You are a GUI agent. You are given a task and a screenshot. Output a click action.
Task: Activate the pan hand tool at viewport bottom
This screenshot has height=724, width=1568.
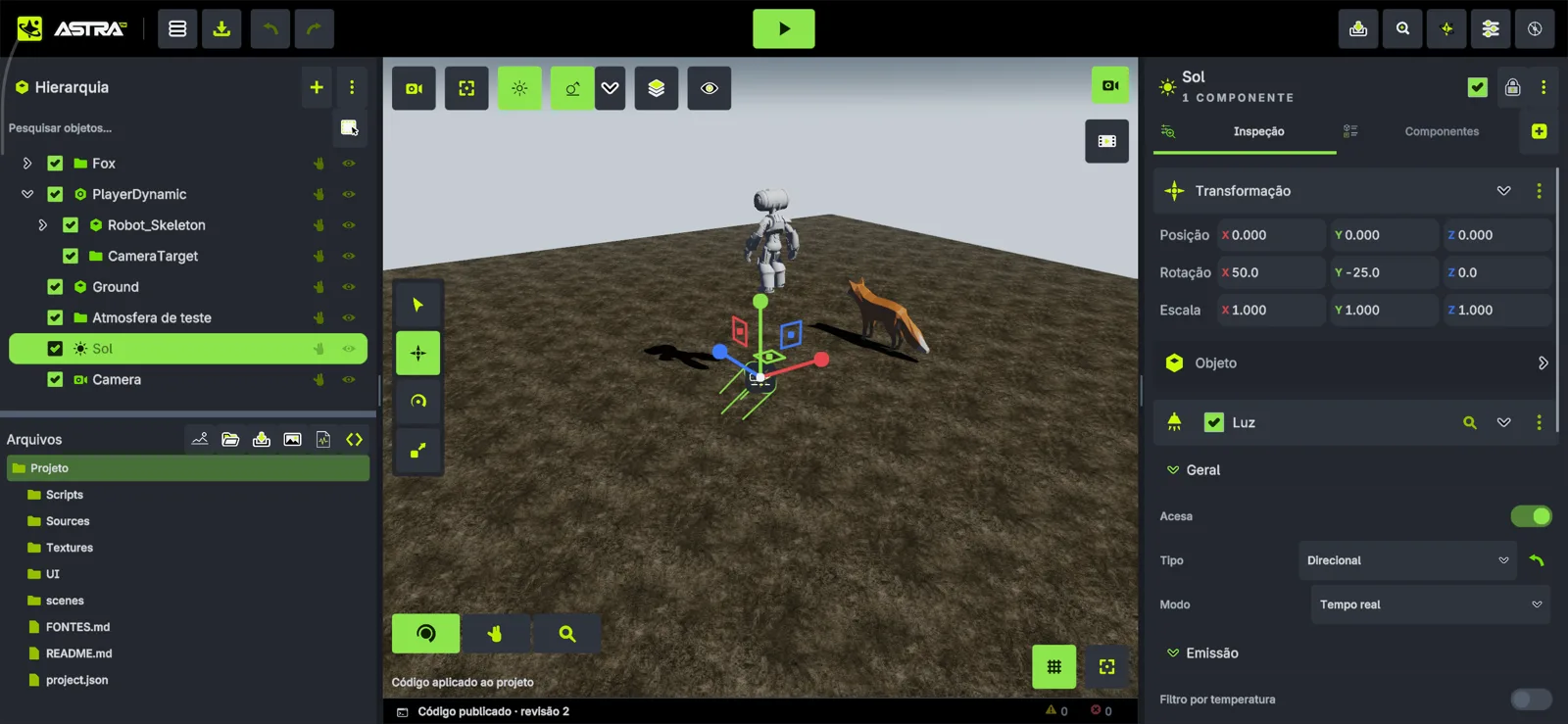coord(495,634)
